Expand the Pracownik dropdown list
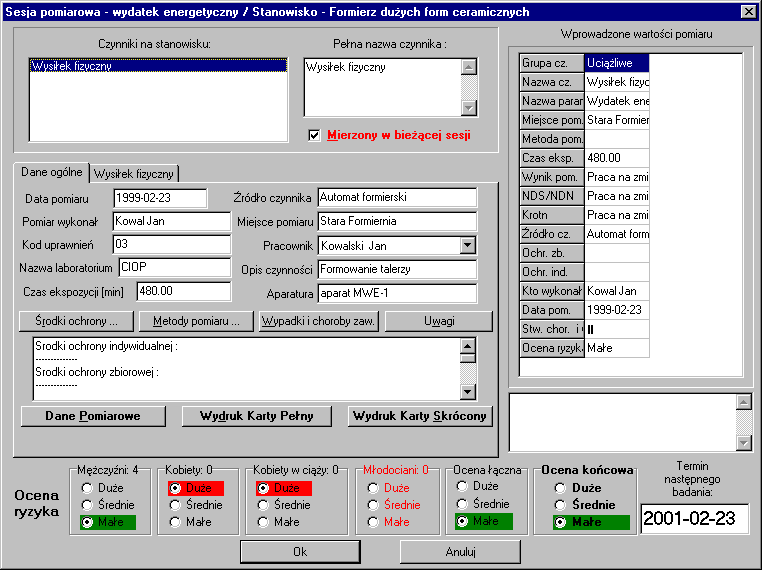 [467, 245]
